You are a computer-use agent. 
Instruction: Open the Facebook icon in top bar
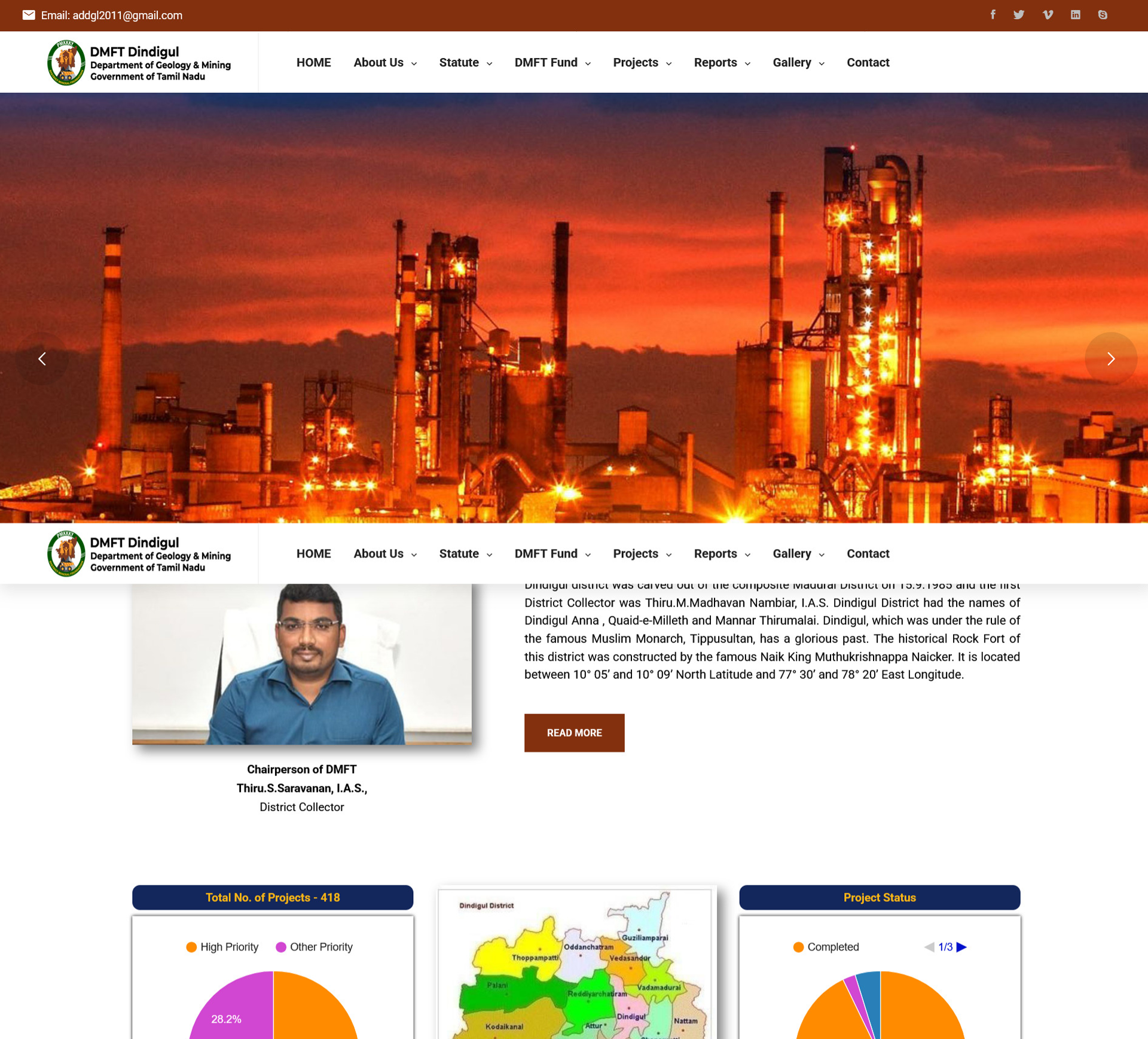tap(993, 15)
